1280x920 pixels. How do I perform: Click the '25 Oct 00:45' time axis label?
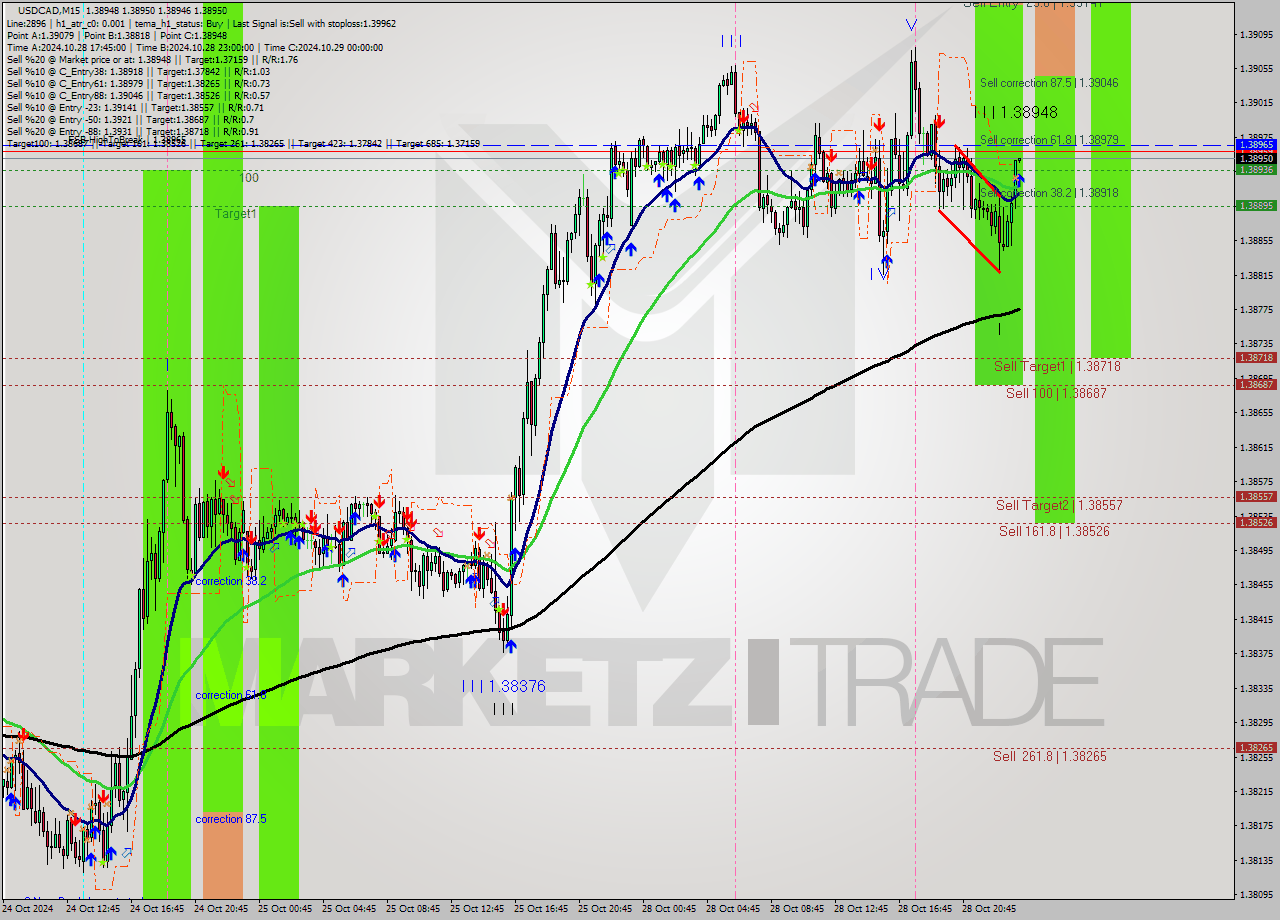[x=285, y=909]
